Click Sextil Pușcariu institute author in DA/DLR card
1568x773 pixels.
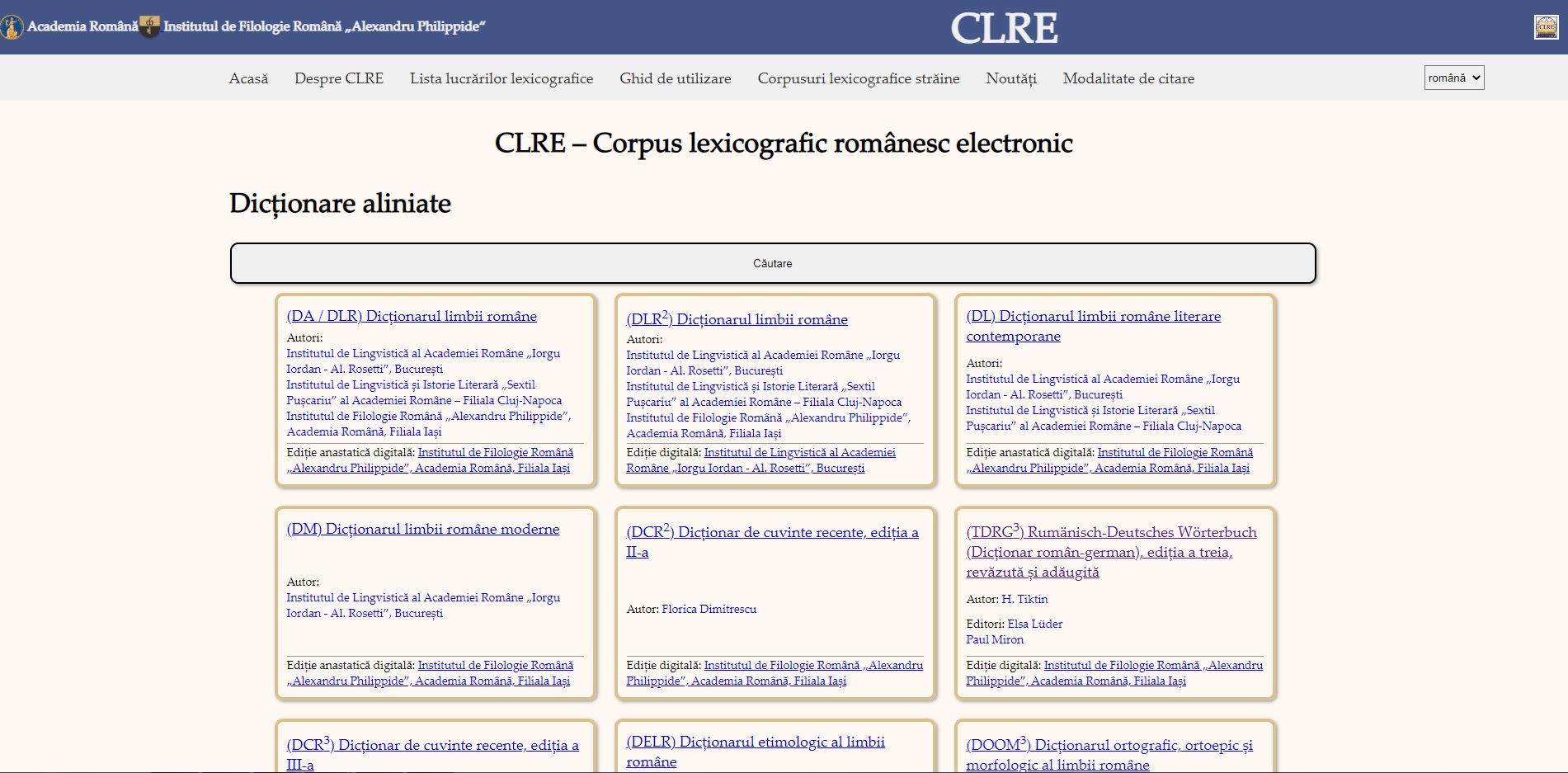pyautogui.click(x=424, y=393)
